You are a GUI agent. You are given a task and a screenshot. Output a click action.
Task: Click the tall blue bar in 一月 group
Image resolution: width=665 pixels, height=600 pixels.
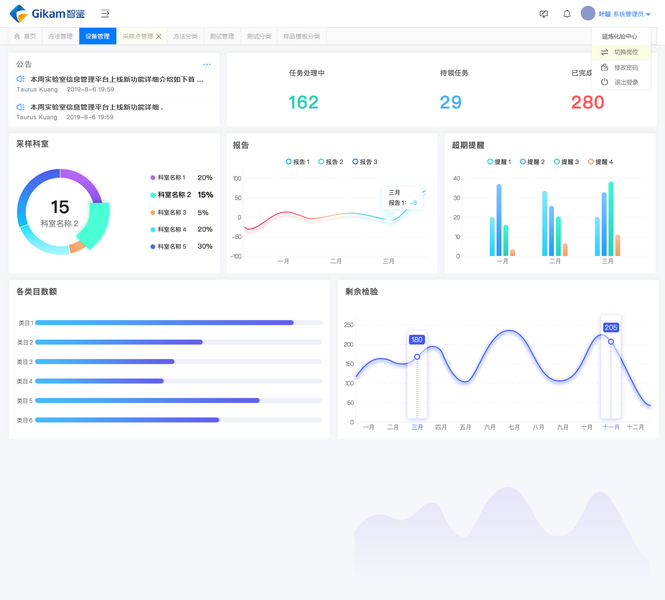[499, 220]
